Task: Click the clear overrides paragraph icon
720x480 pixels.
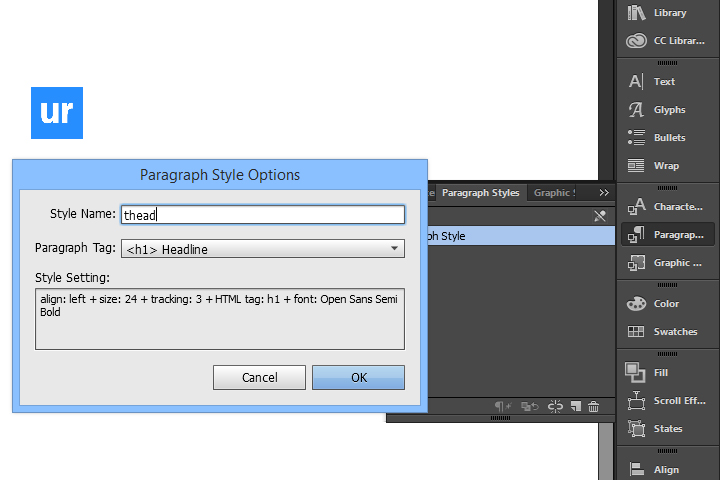Action: pos(503,407)
